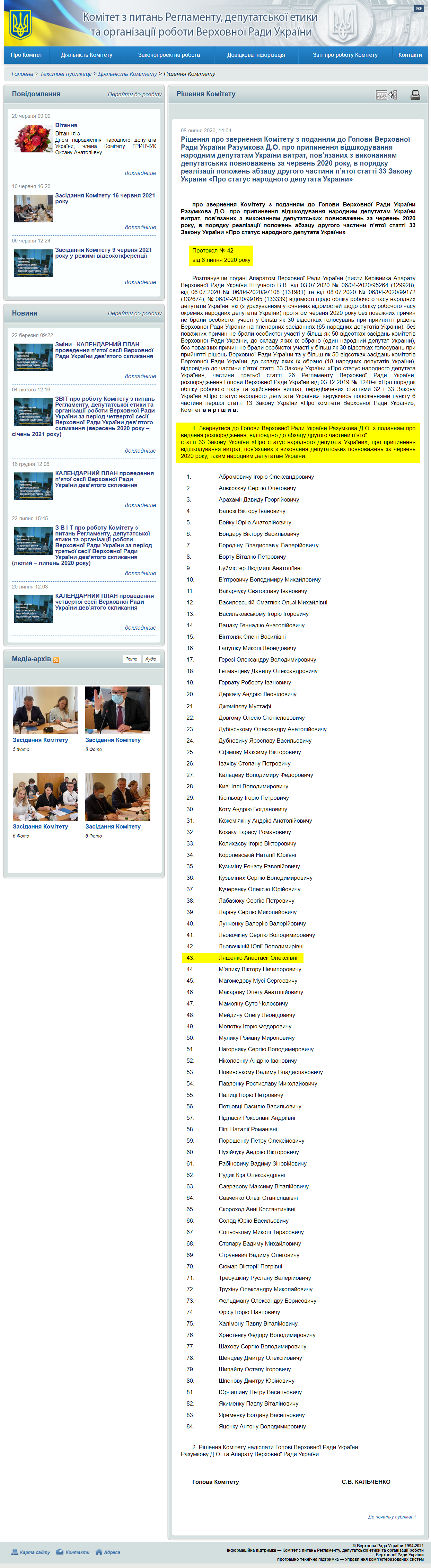Click До початку публікації link
The width and height of the screenshot is (431, 1568).
392,1517
